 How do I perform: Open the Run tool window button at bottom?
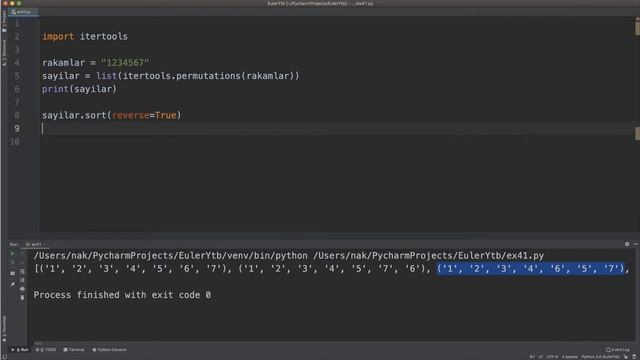coord(20,350)
